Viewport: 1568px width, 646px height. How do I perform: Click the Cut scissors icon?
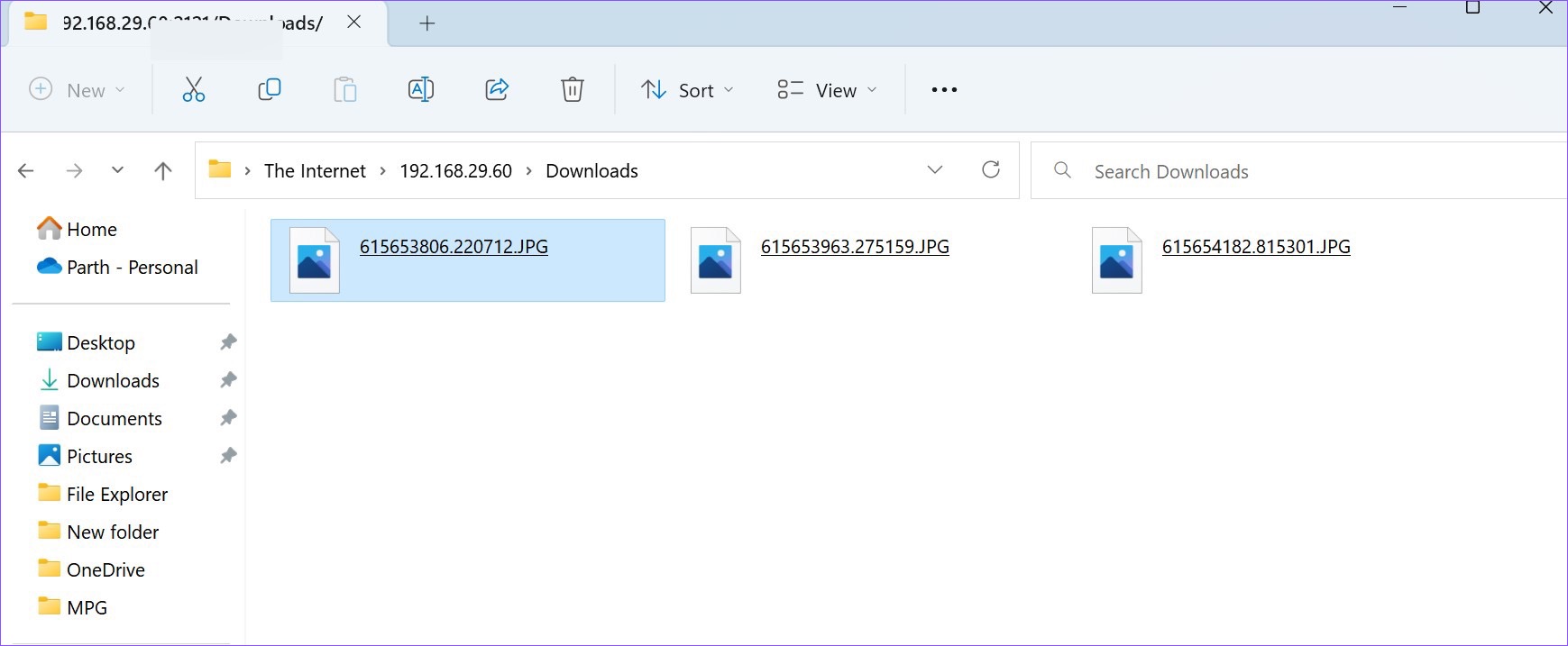click(194, 89)
